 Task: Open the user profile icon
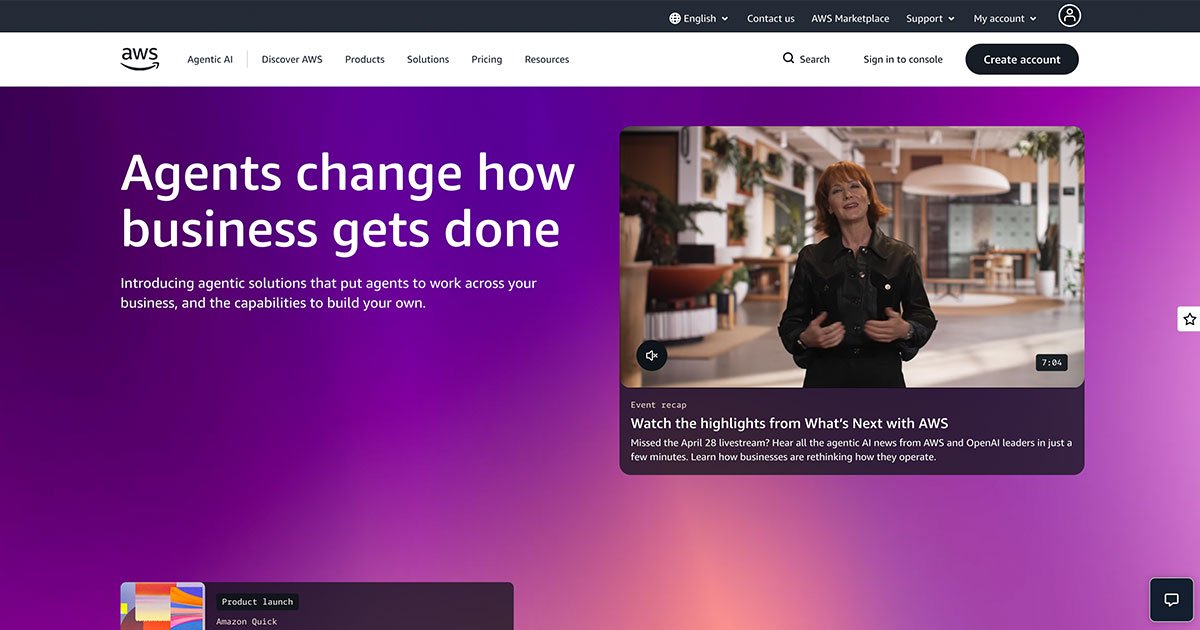point(1070,15)
